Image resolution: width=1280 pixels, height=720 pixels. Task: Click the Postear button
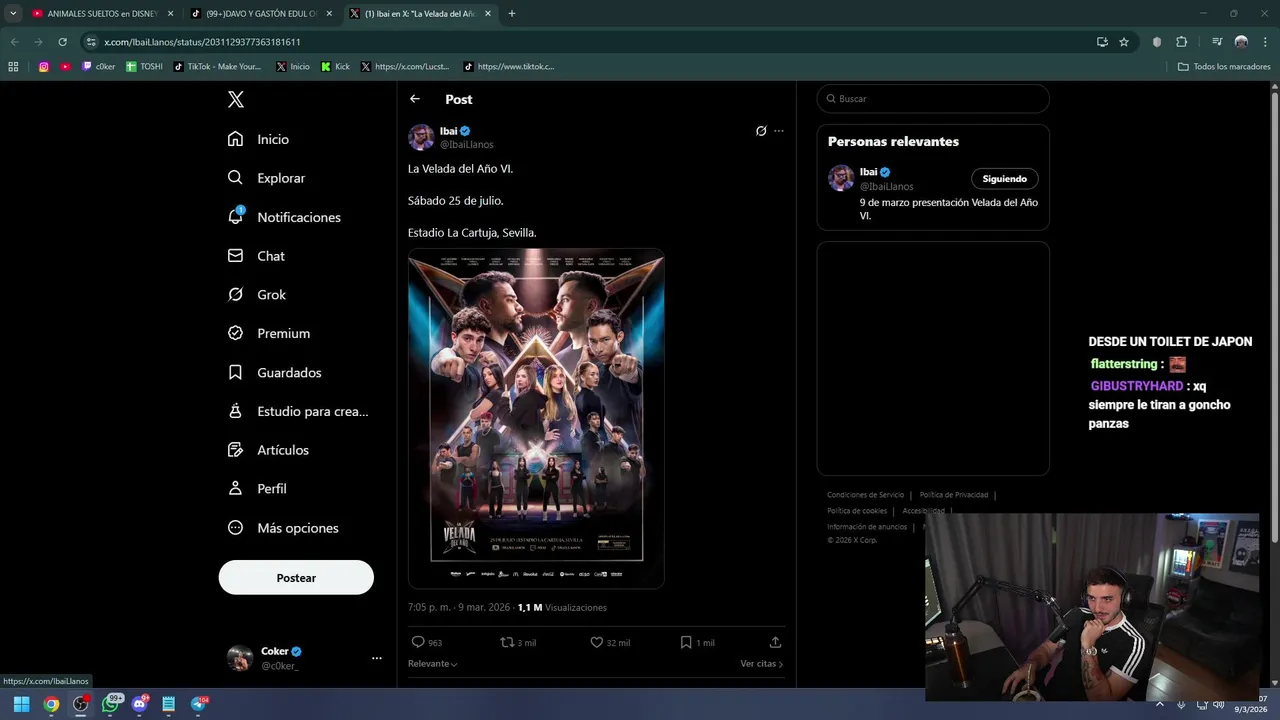(x=296, y=578)
